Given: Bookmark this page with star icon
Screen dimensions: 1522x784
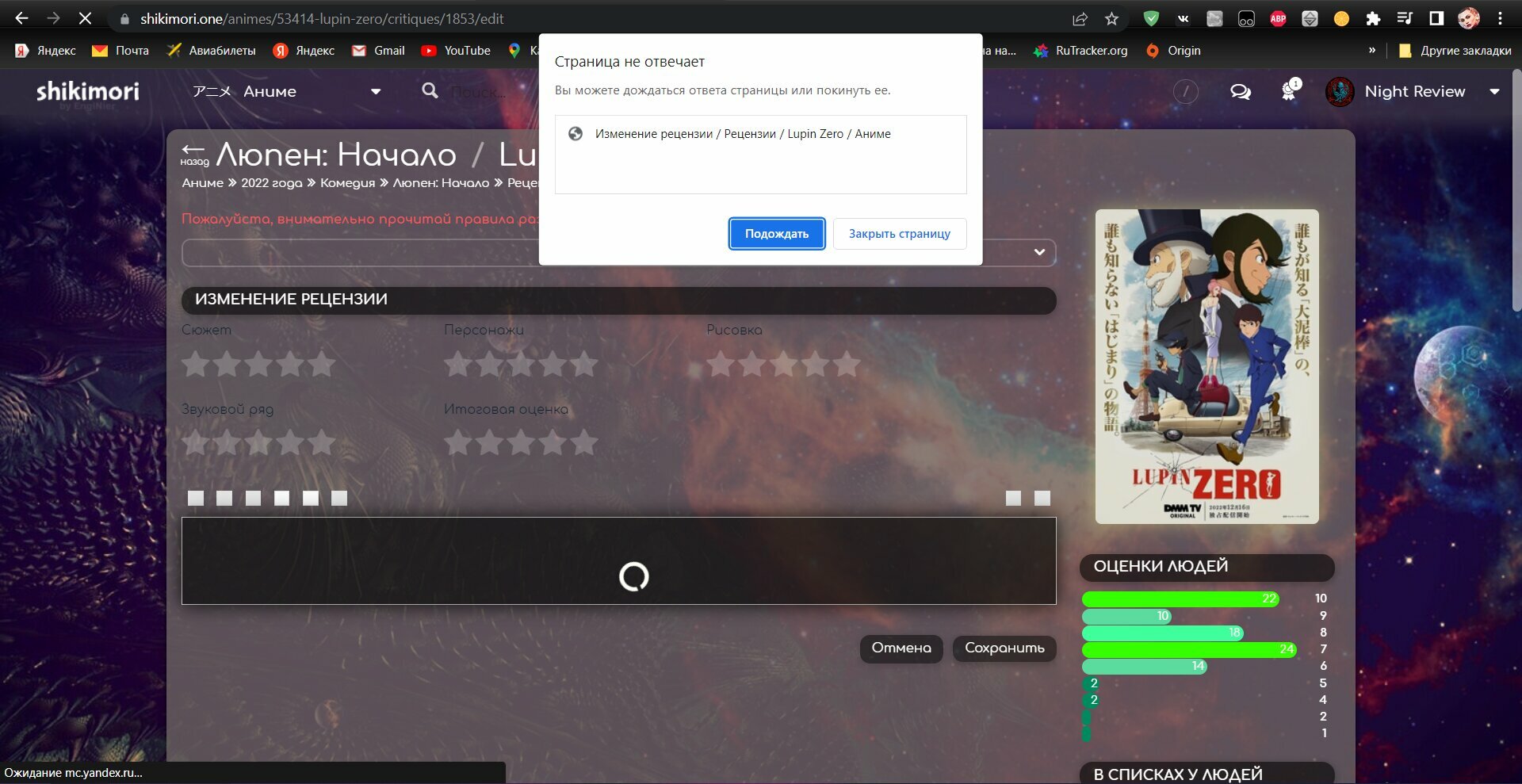Looking at the screenshot, I should (1111, 19).
